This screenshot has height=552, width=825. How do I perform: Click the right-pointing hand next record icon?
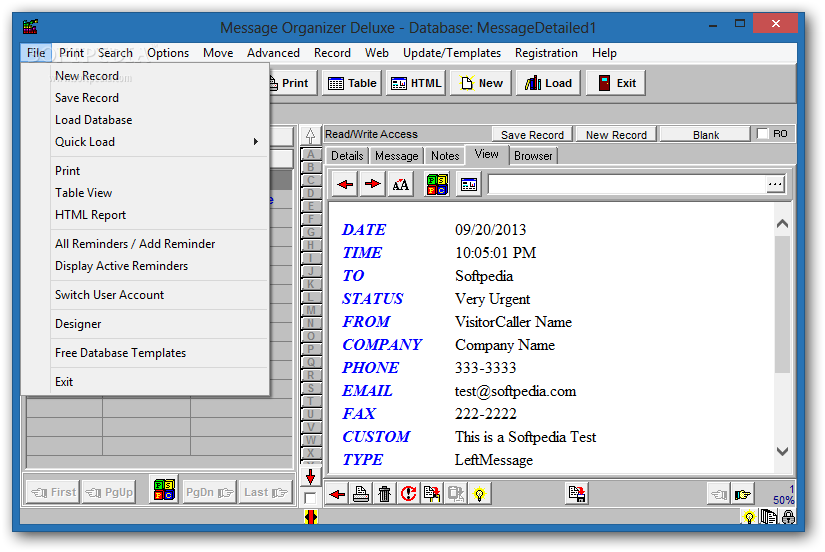[x=743, y=494]
